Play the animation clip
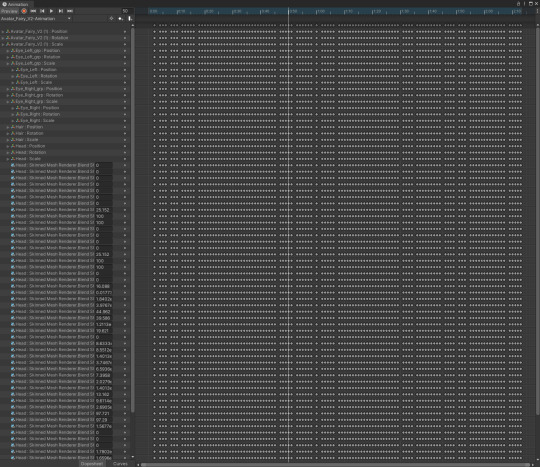The height and width of the screenshot is (467, 540). (51, 11)
